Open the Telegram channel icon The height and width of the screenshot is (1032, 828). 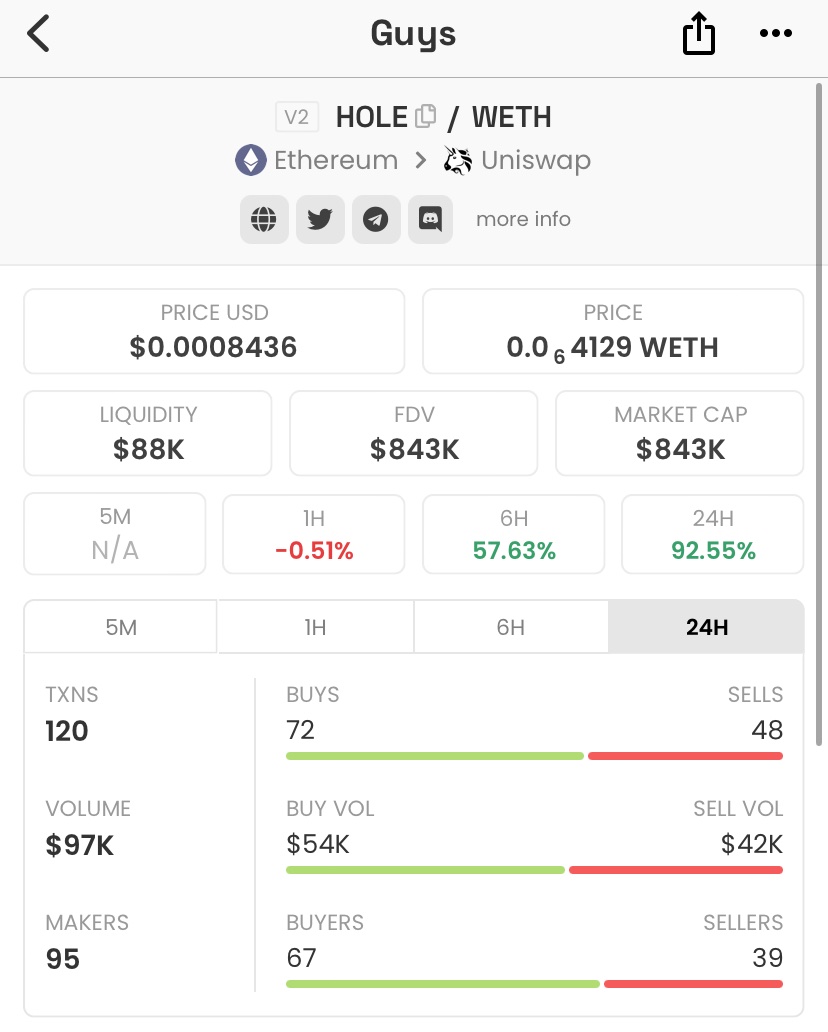pyautogui.click(x=376, y=219)
